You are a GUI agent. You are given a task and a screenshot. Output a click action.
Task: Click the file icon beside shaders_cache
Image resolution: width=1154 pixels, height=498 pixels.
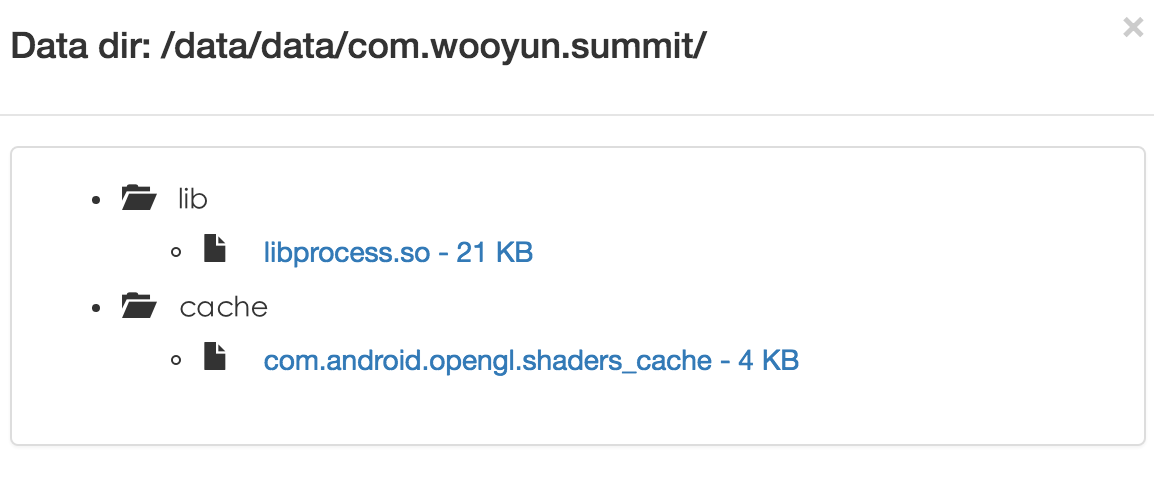point(215,358)
